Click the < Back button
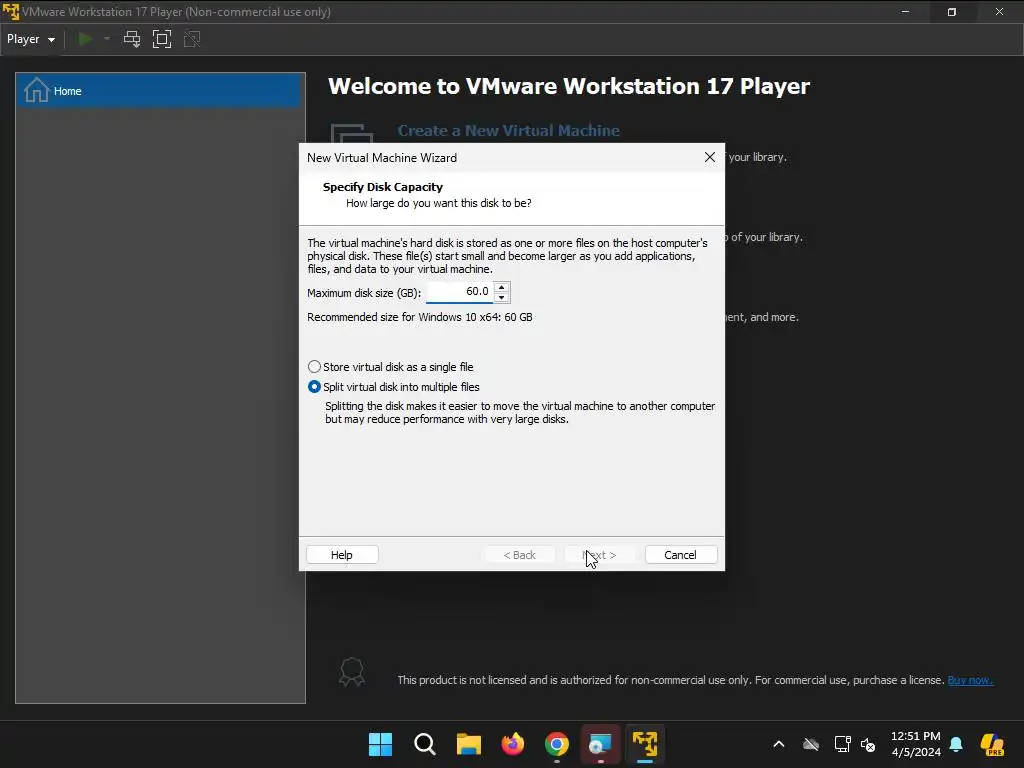The image size is (1024, 768). coord(519,554)
